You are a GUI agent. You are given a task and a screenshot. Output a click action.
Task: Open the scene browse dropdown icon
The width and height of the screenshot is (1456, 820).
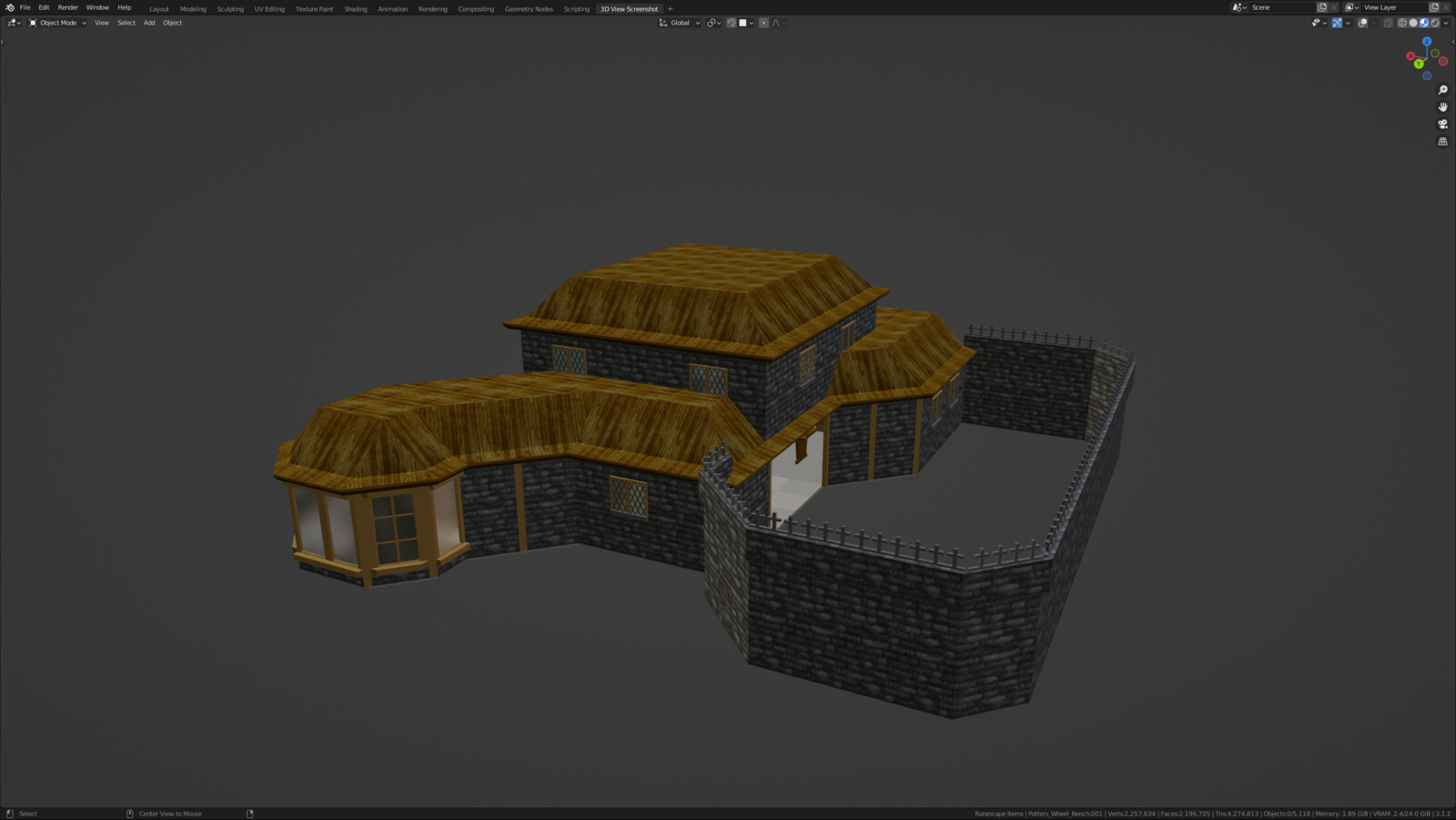[1239, 7]
